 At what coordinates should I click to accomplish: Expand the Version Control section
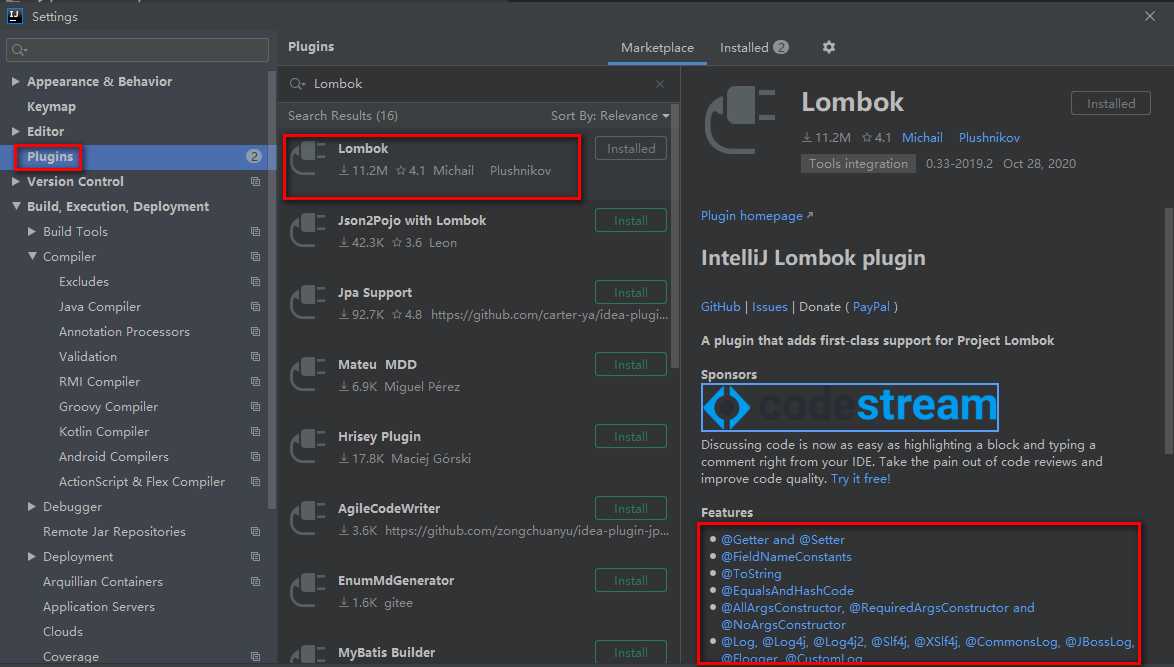click(x=16, y=182)
